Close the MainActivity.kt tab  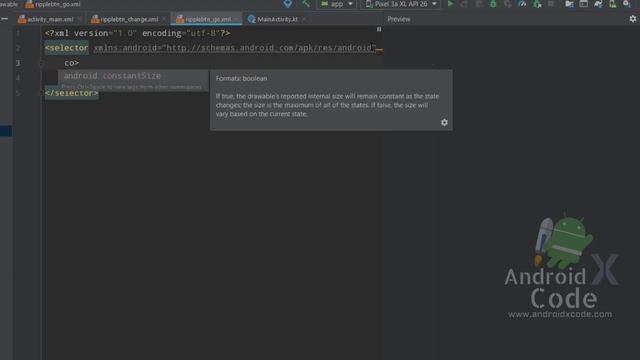[x=304, y=19]
